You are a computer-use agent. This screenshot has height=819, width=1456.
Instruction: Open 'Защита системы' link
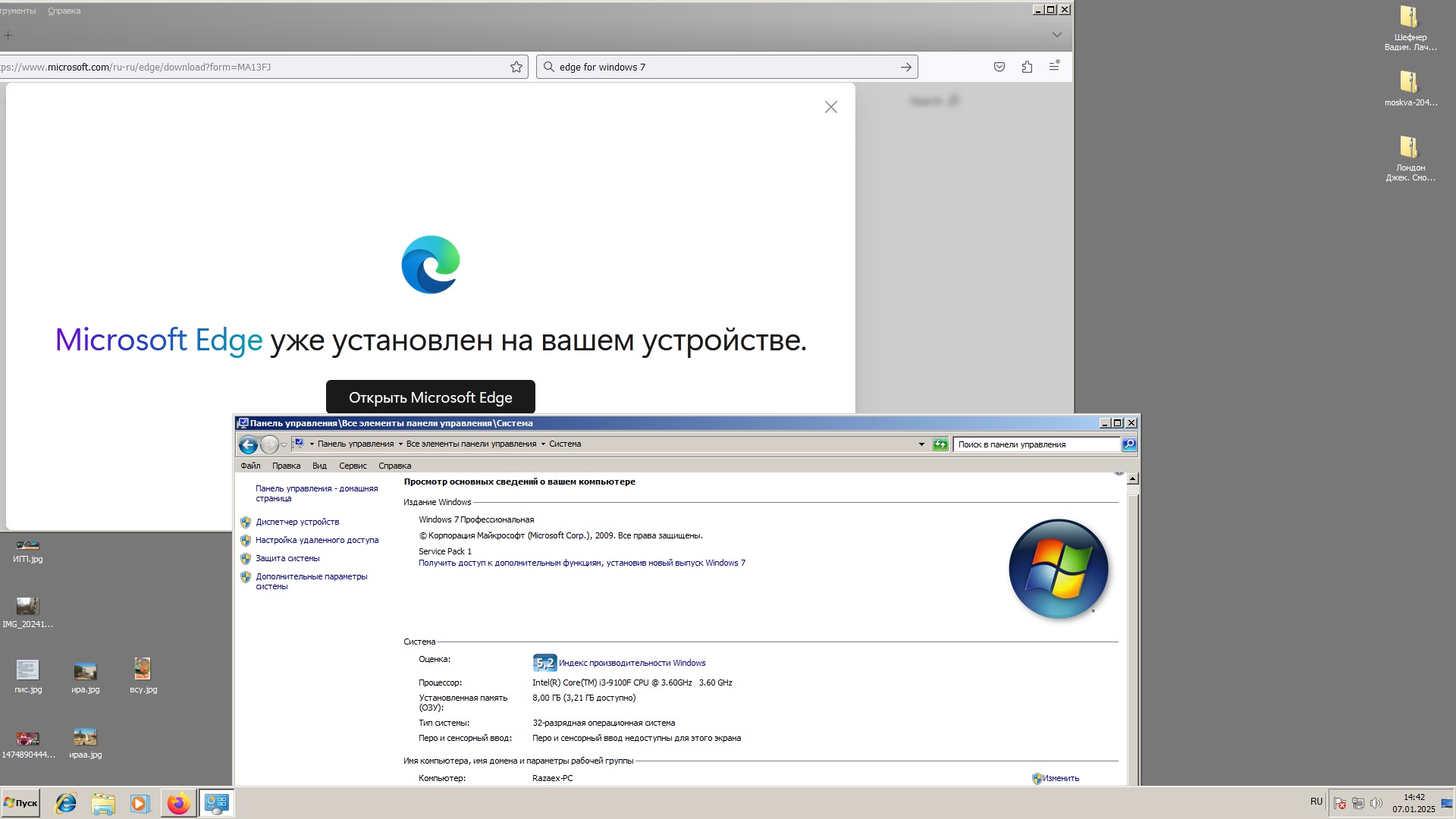287,558
